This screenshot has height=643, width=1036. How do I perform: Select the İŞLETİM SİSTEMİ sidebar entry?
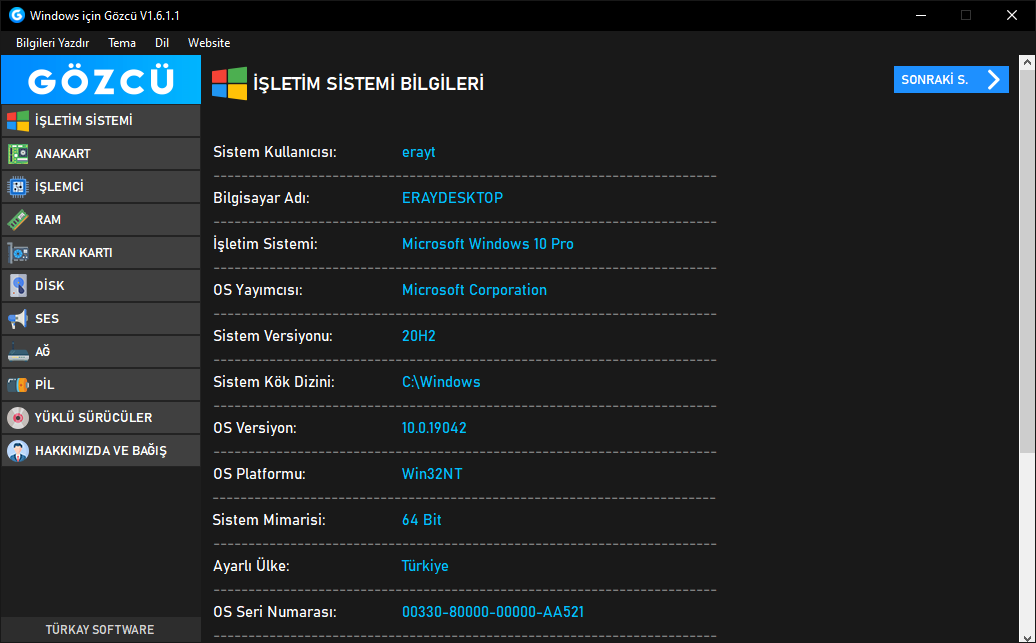tap(101, 121)
